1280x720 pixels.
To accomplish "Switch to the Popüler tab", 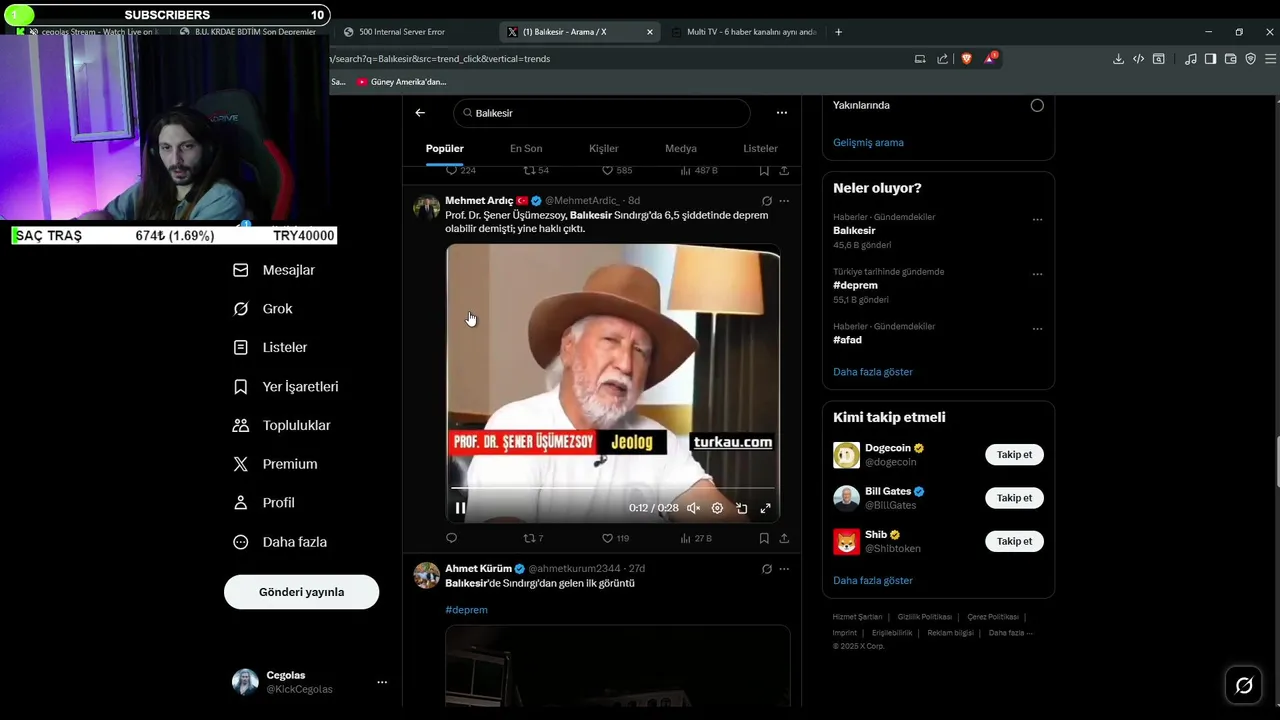I will [x=445, y=149].
